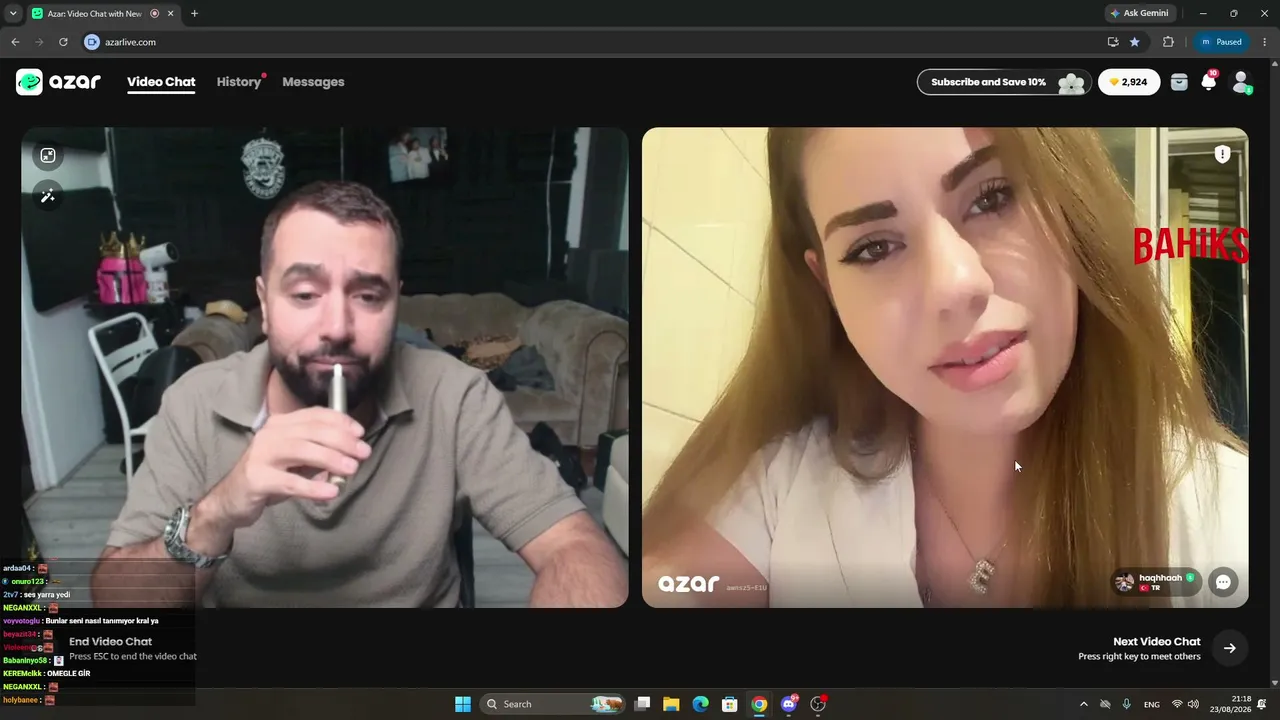Click the microphone tray icon
Screen dimensions: 1280x720
point(1127,704)
